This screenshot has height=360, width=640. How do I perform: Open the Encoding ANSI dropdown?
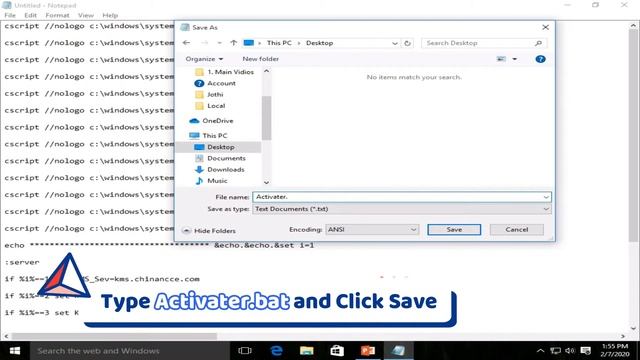[x=372, y=229]
